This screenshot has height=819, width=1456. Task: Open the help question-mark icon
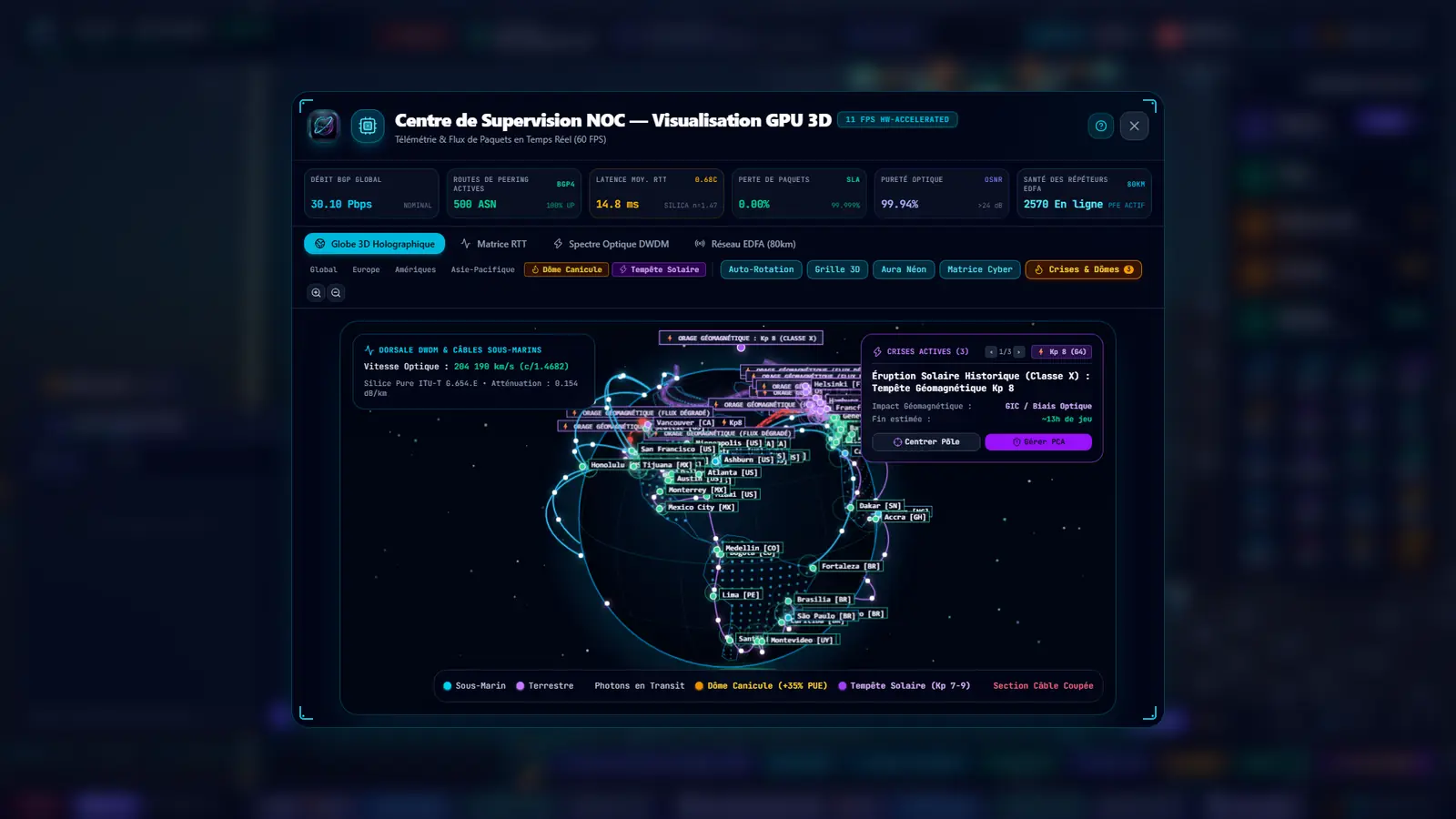point(1101,126)
